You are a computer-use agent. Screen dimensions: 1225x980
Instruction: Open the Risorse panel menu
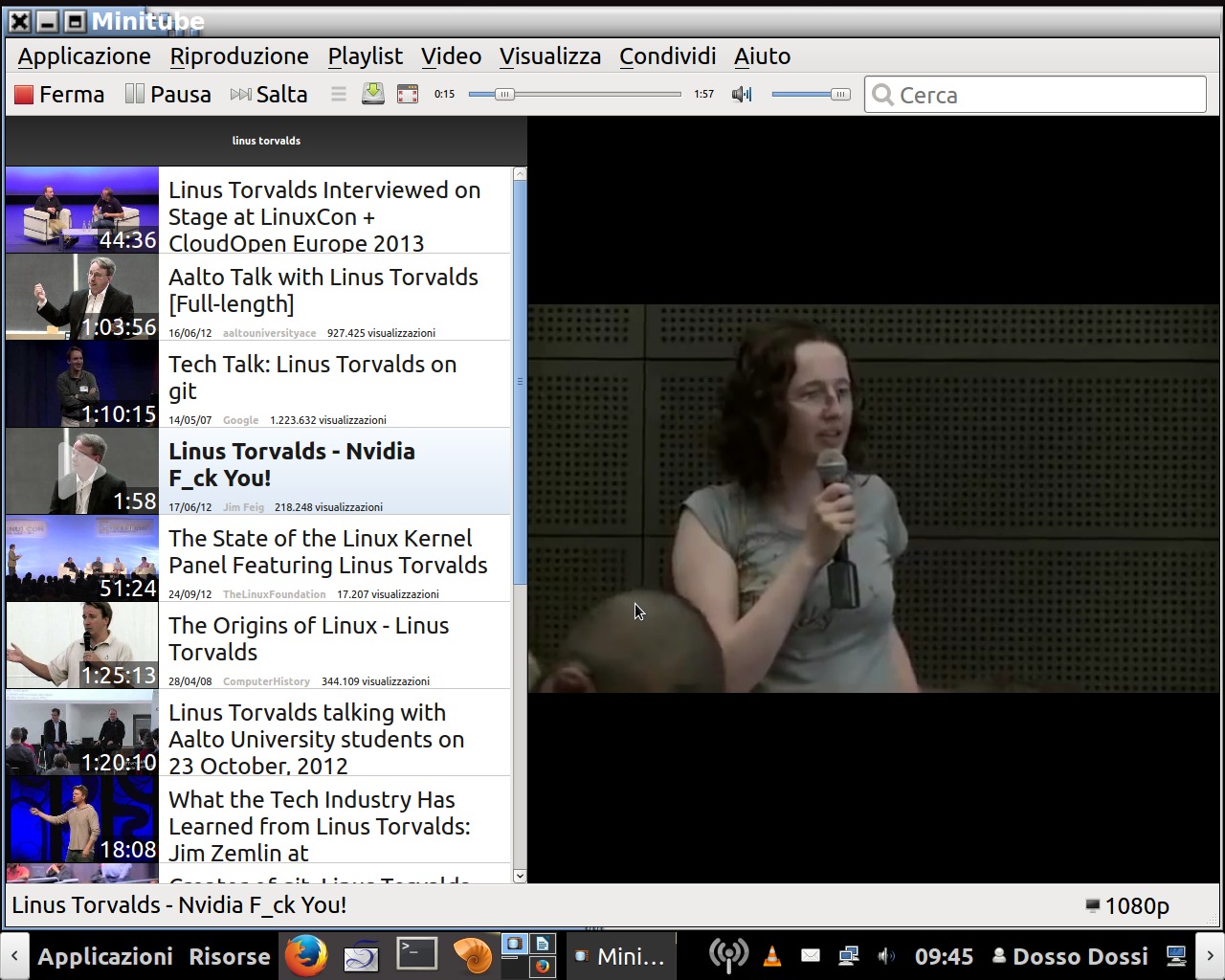[x=230, y=956]
